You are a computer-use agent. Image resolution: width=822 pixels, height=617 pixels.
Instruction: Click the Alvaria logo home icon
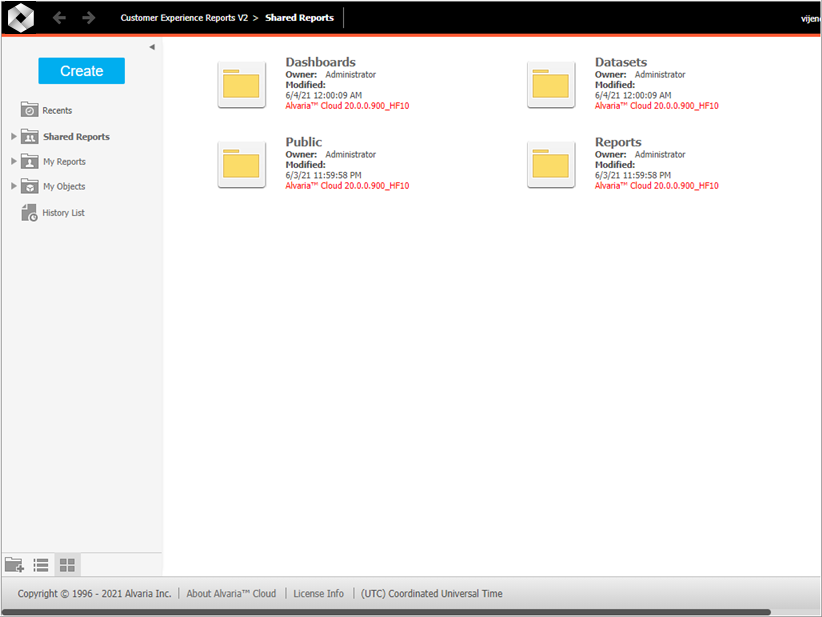click(21, 18)
